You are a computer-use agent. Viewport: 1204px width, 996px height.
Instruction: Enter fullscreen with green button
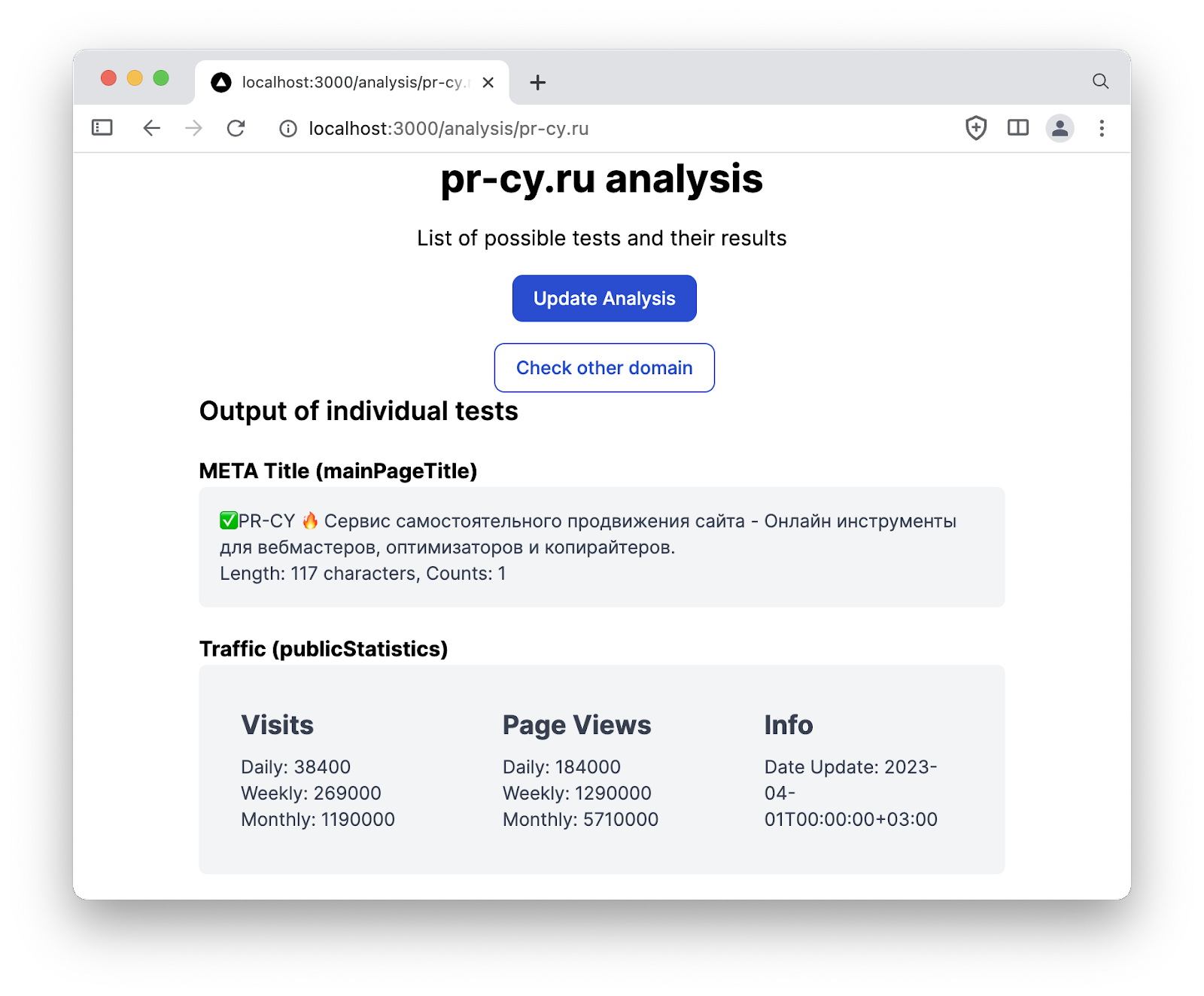[159, 78]
